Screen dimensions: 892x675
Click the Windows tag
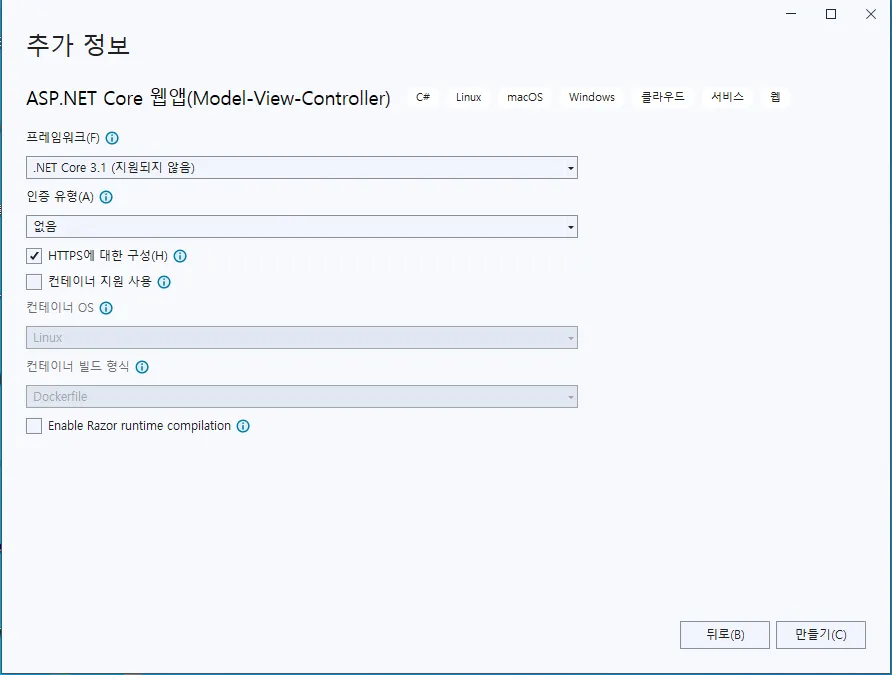point(592,97)
